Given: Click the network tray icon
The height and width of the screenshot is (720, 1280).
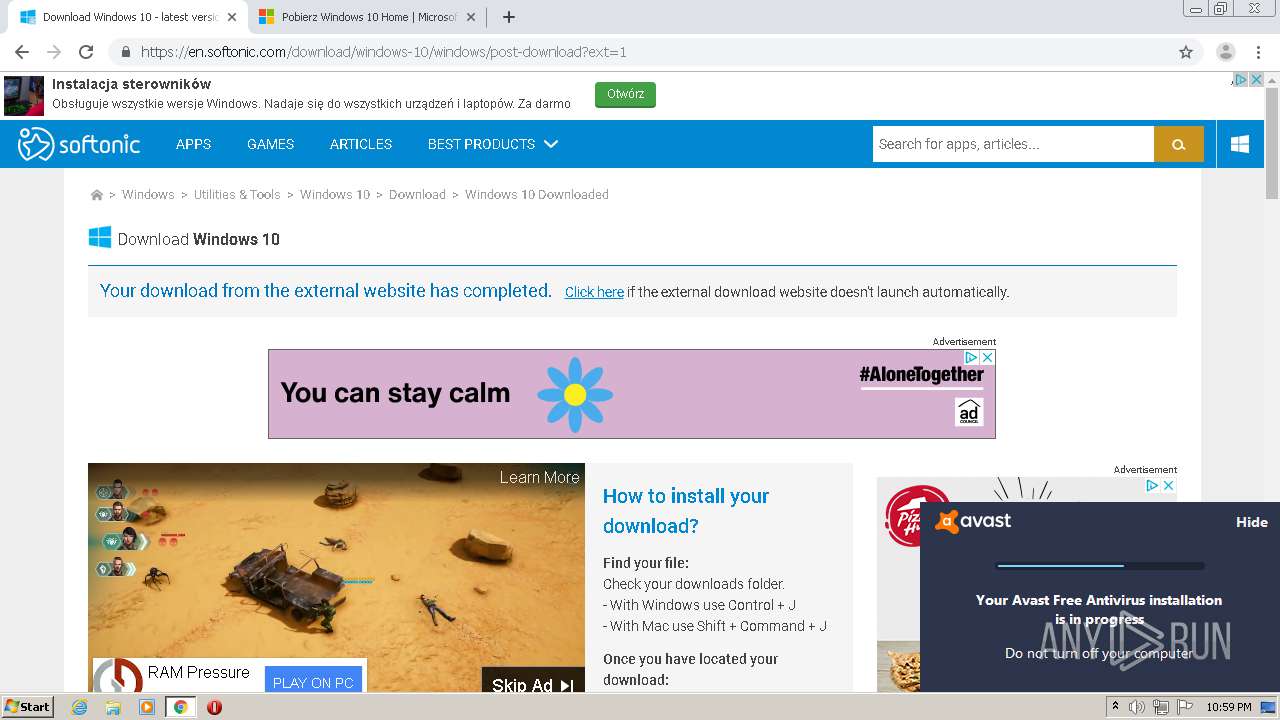Looking at the screenshot, I should (1160, 707).
